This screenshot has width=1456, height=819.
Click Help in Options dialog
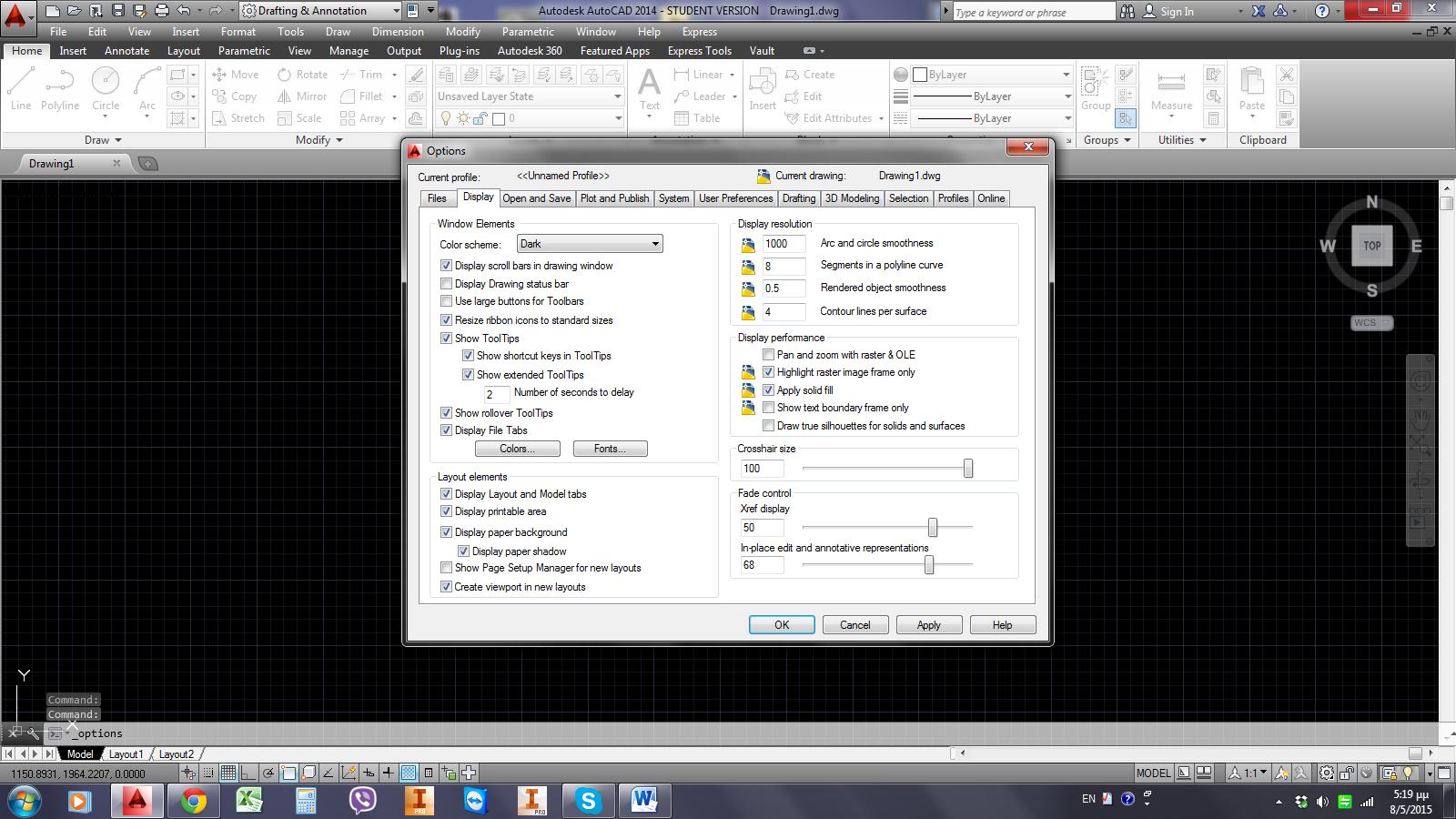tap(1002, 625)
